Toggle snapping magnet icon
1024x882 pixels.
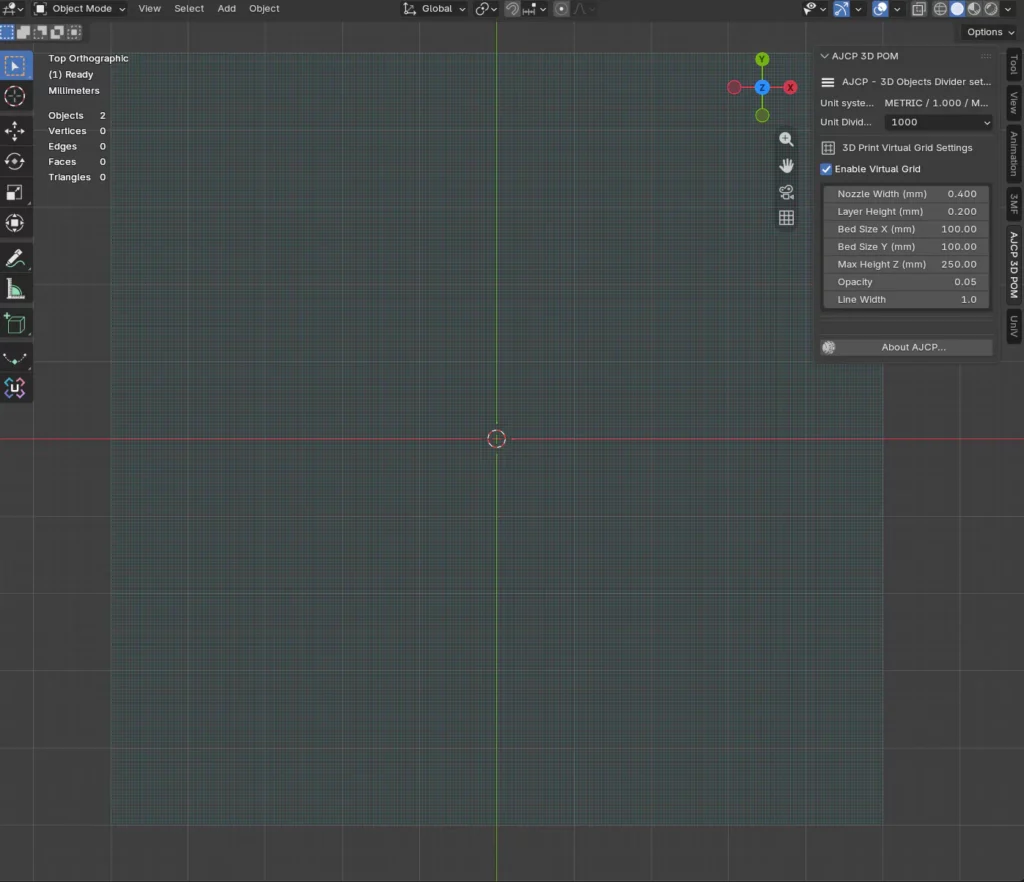click(x=513, y=8)
